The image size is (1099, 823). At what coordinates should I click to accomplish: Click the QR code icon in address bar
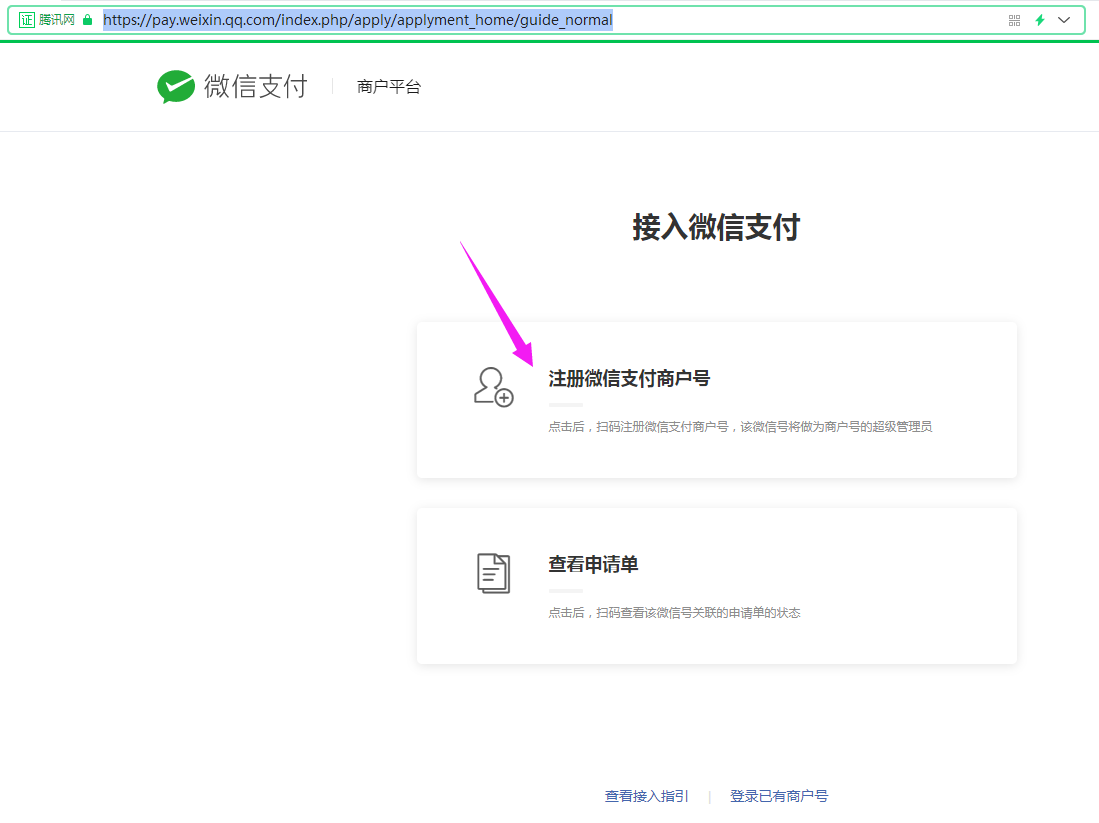pyautogui.click(x=1014, y=20)
